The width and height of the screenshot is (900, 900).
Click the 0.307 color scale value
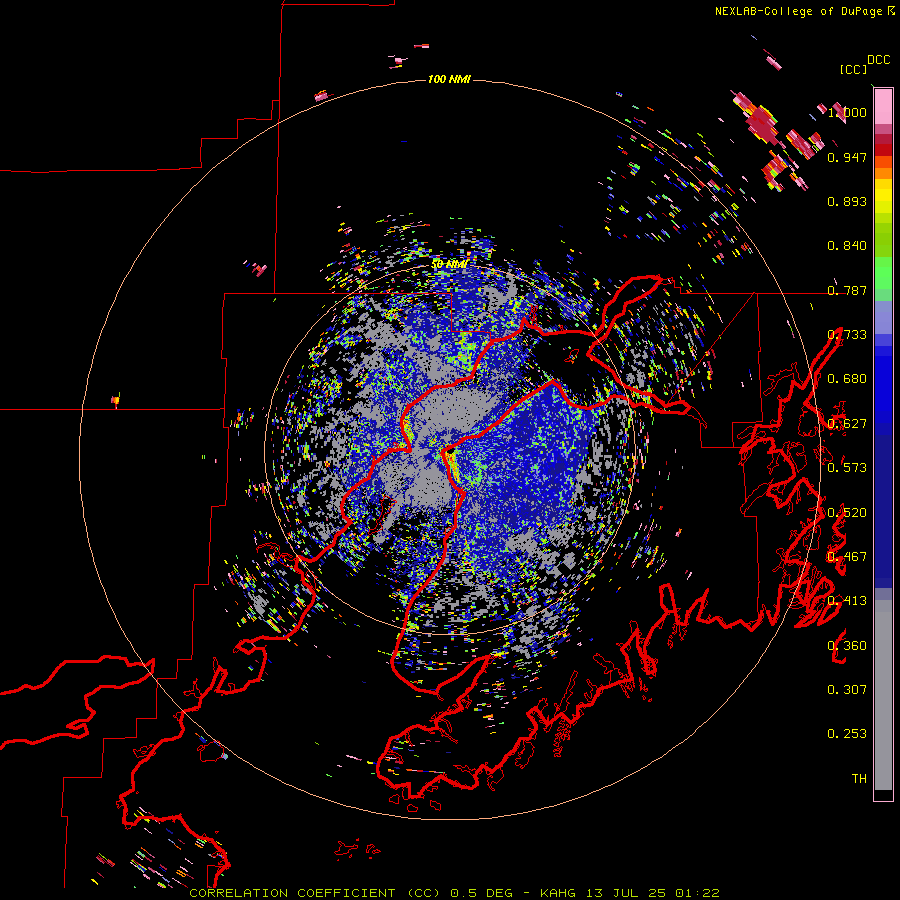(x=847, y=690)
